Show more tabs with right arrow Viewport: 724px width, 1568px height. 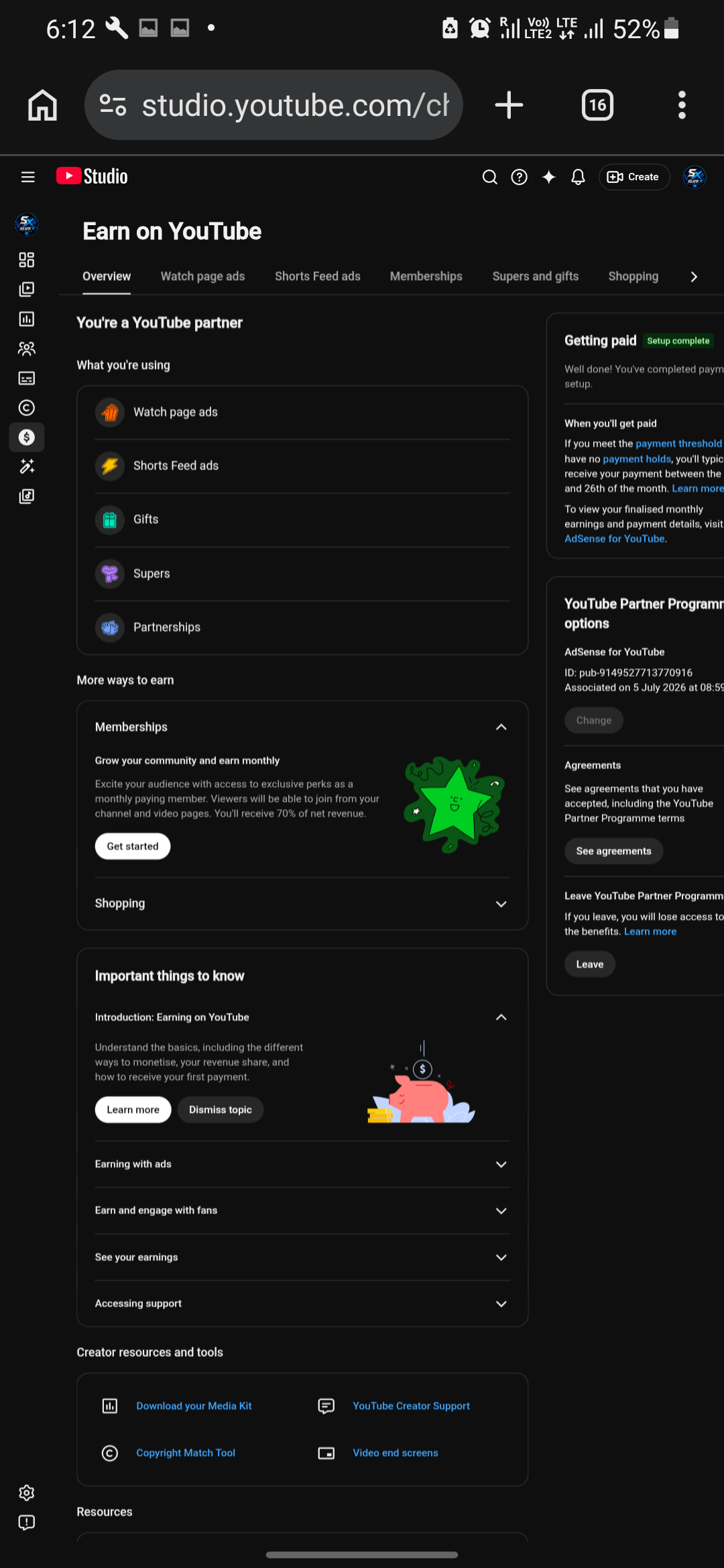(x=694, y=277)
